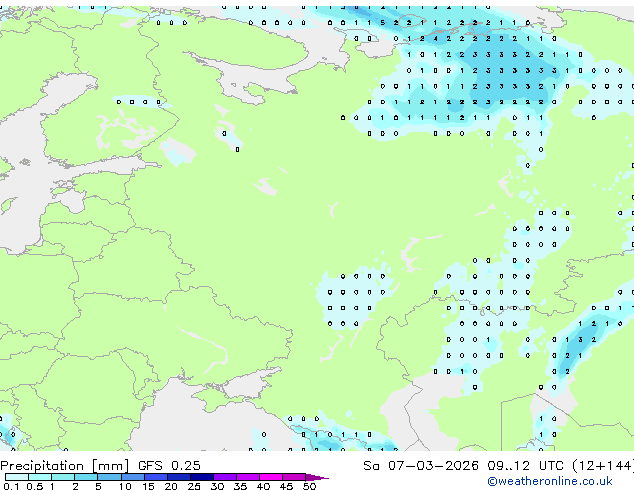Click the legend tick label '10'
This screenshot has height=490, width=634.
click(125, 486)
